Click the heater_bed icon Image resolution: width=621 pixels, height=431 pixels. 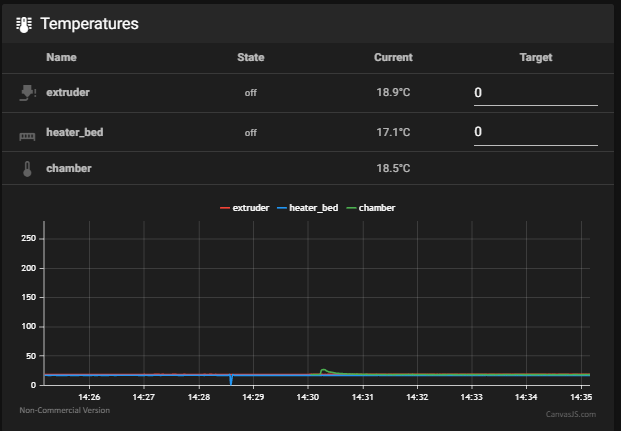27,137
